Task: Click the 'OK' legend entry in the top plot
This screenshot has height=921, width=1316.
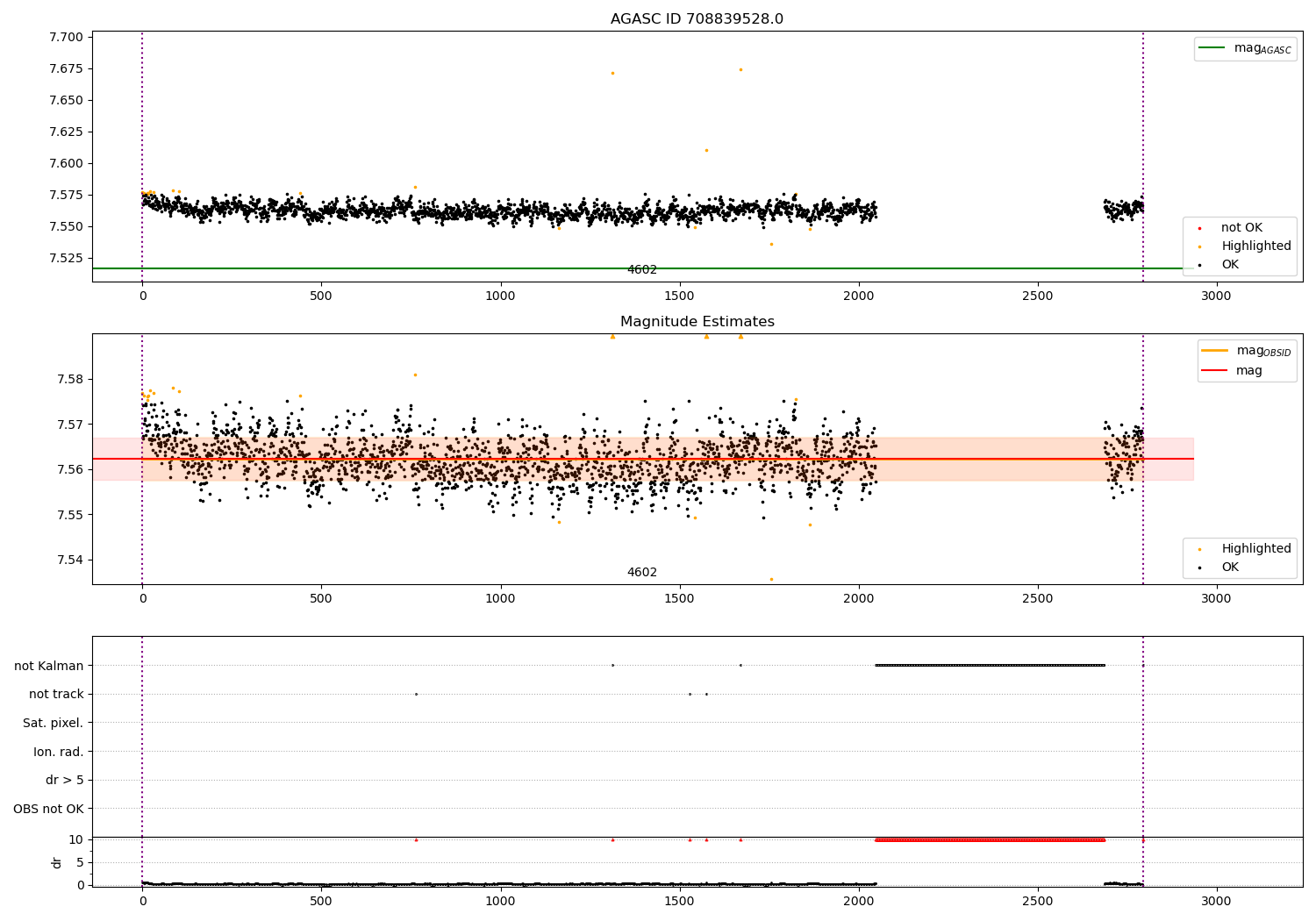Action: (x=1219, y=264)
